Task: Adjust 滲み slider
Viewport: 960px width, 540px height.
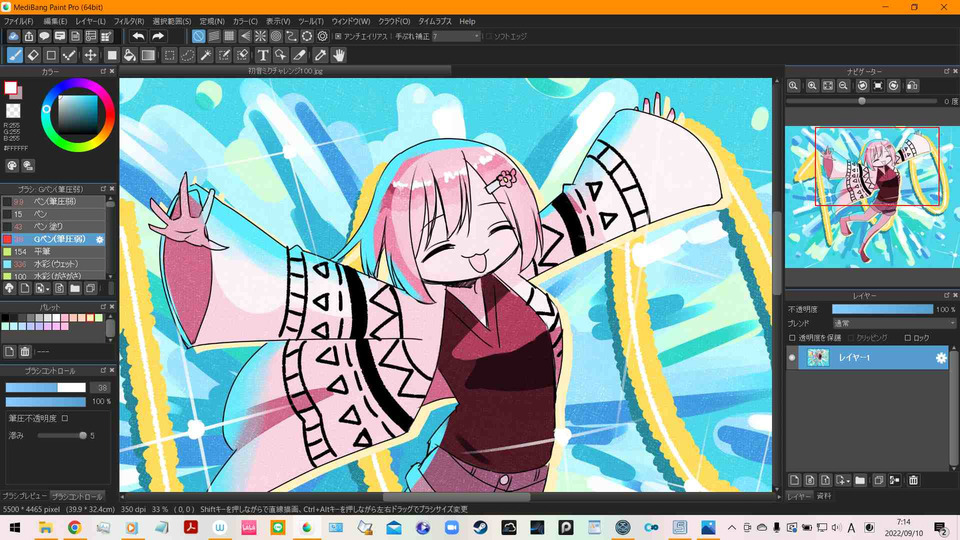Action: coord(62,435)
